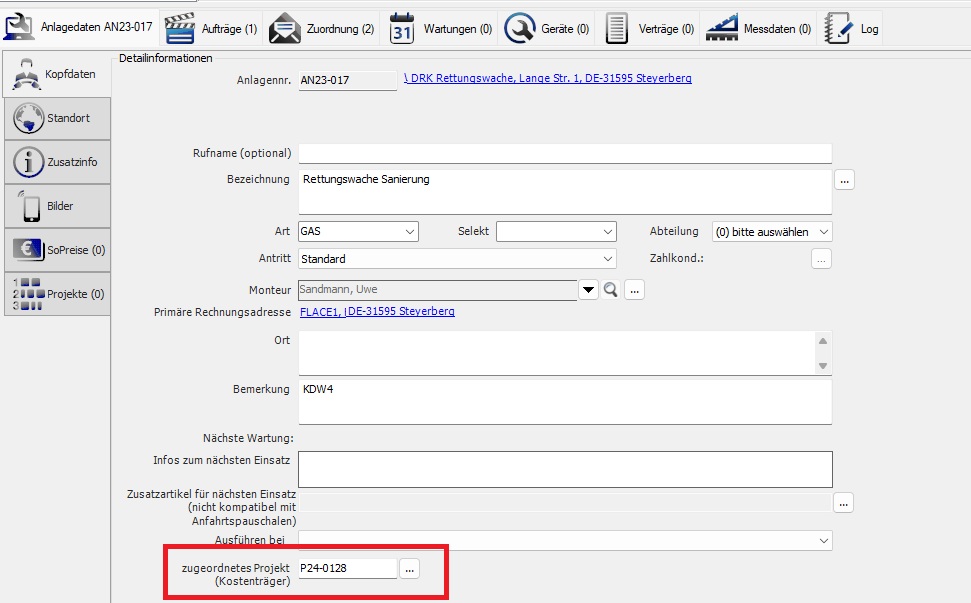The width and height of the screenshot is (971, 603).
Task: Open Wartungen calendar tab
Action: click(441, 29)
